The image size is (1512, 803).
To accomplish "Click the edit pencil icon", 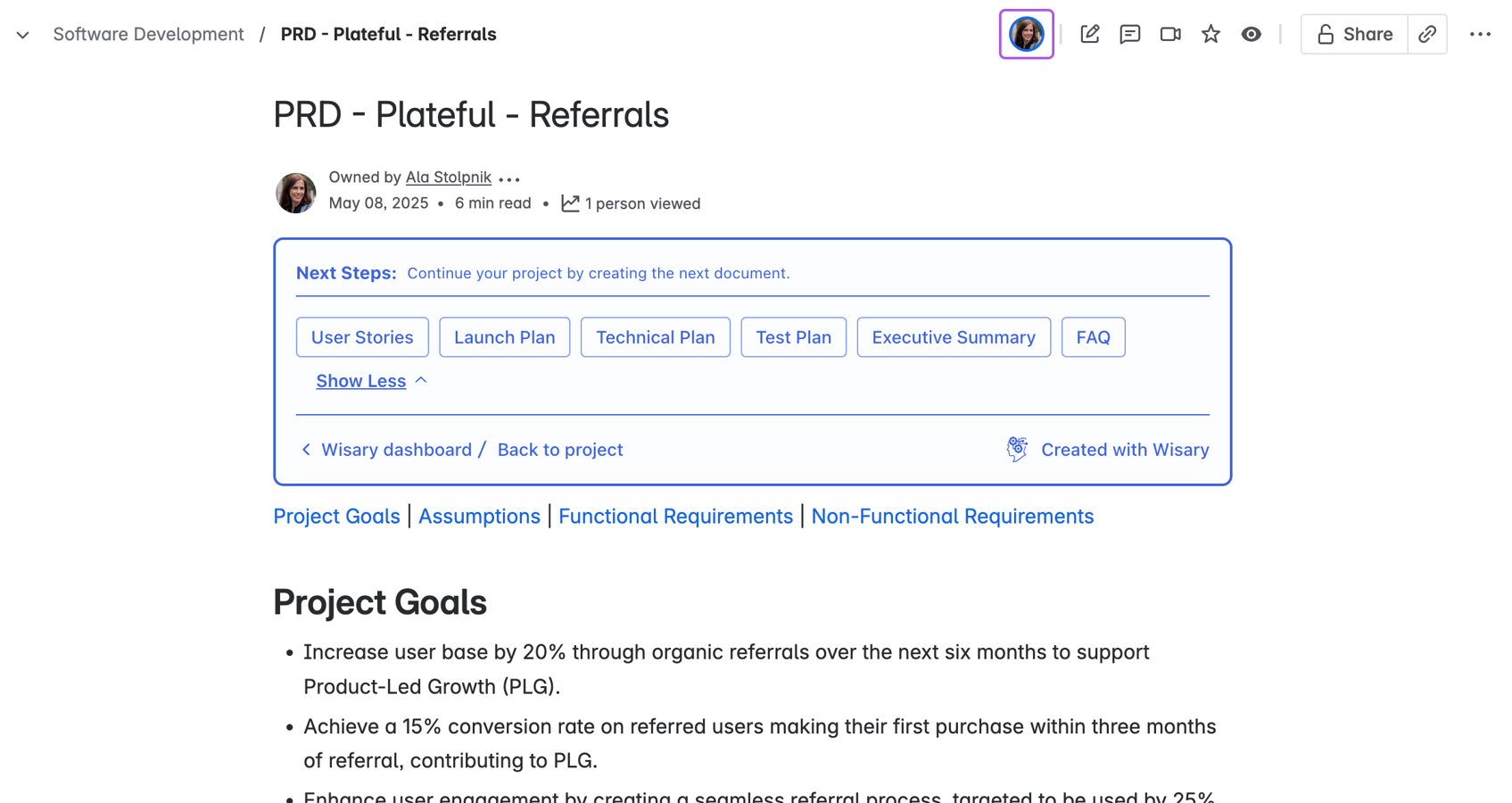I will coord(1089,34).
